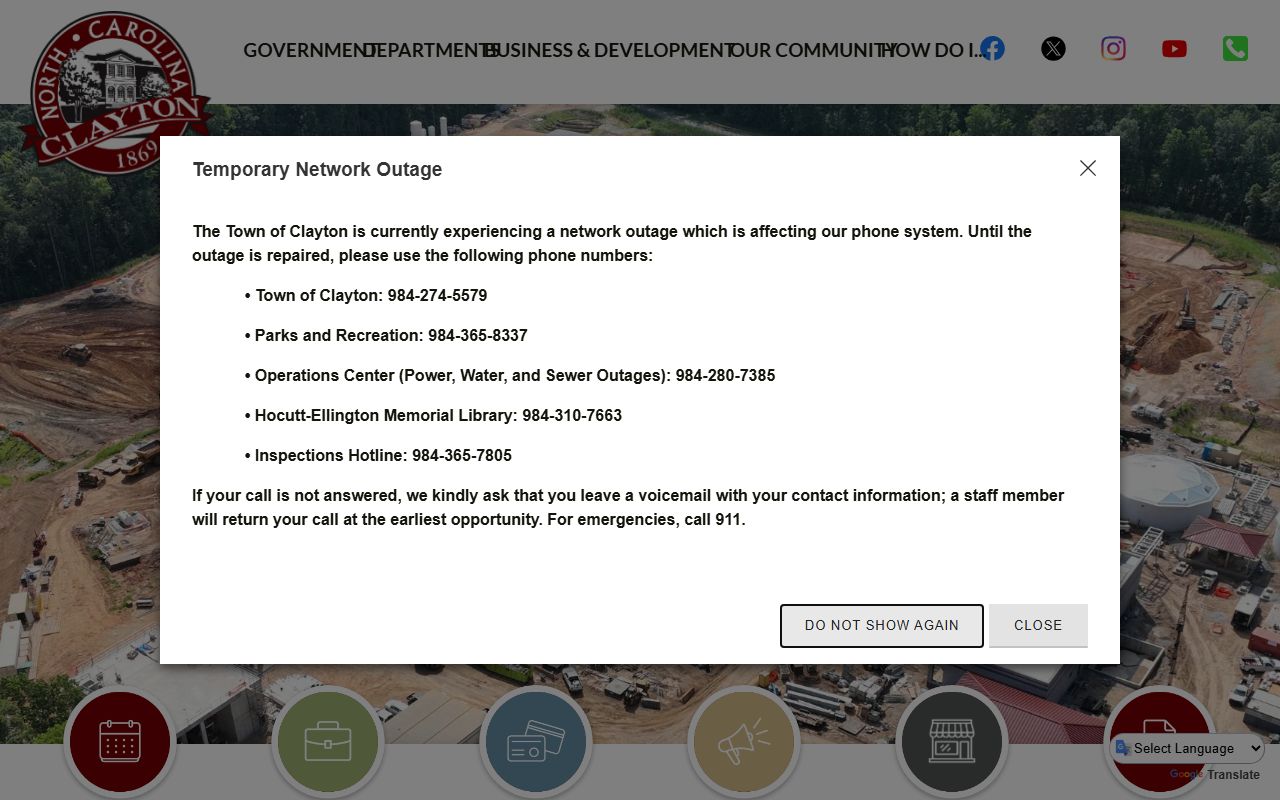Open the X (Twitter) social link
This screenshot has width=1280, height=800.
(1053, 48)
